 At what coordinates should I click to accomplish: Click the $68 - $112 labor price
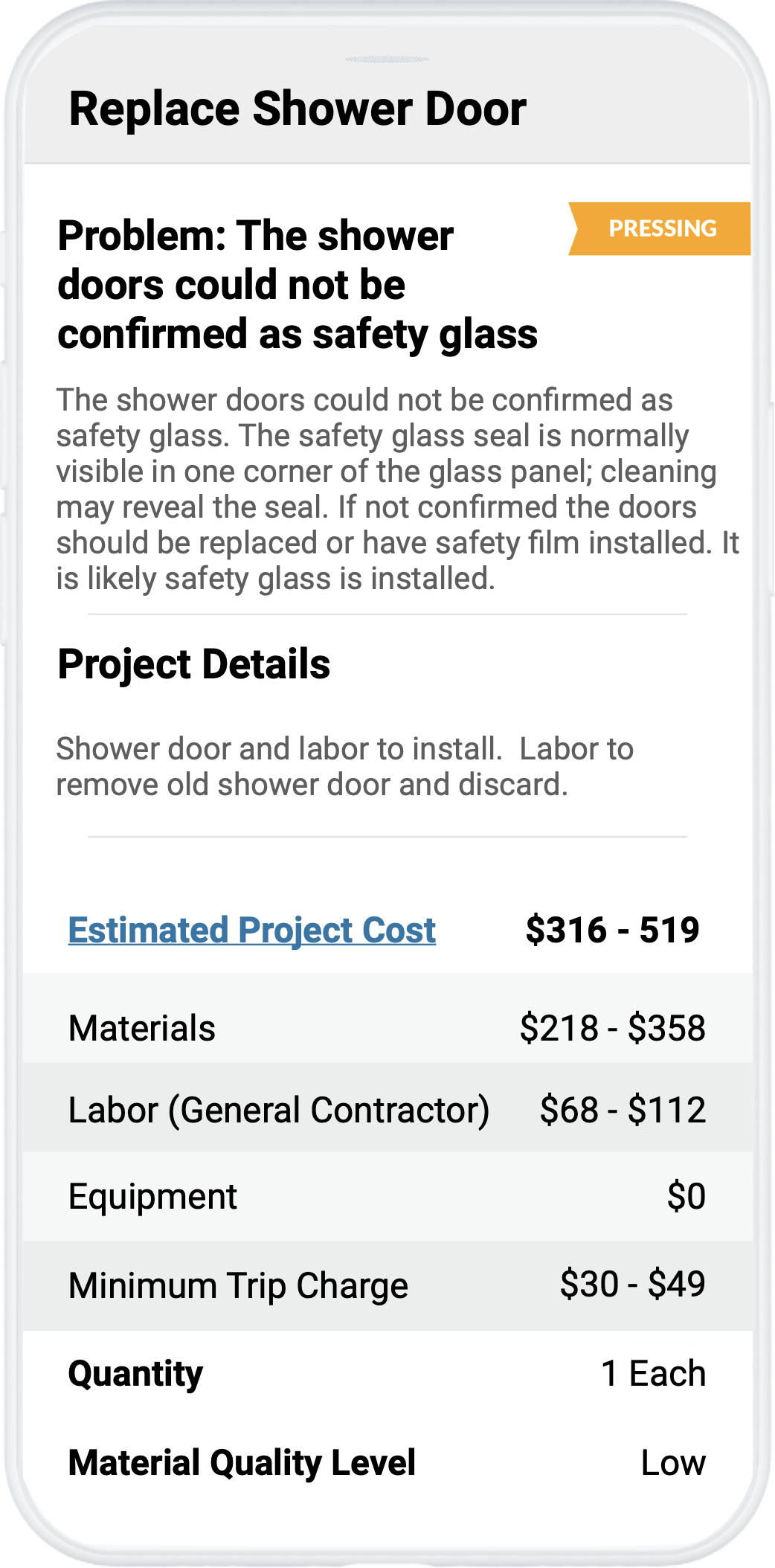click(623, 1110)
